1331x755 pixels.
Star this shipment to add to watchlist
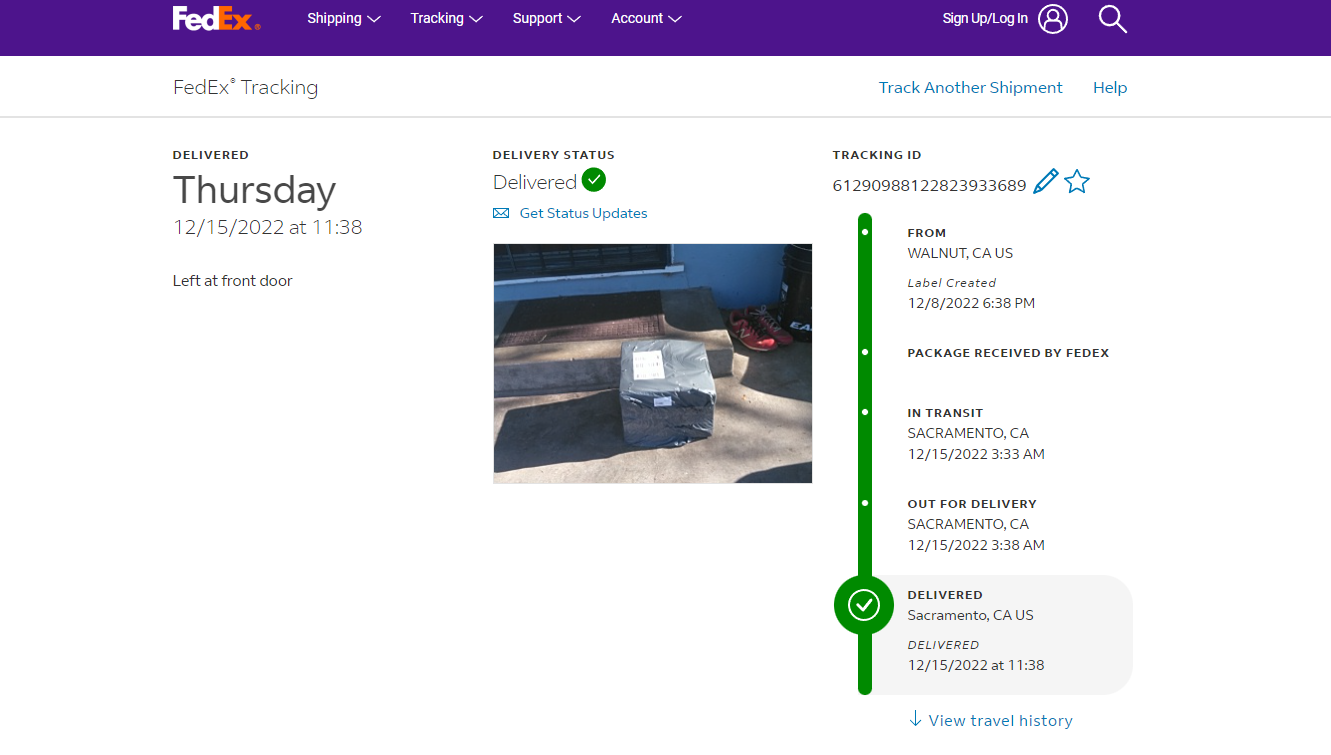click(1077, 182)
